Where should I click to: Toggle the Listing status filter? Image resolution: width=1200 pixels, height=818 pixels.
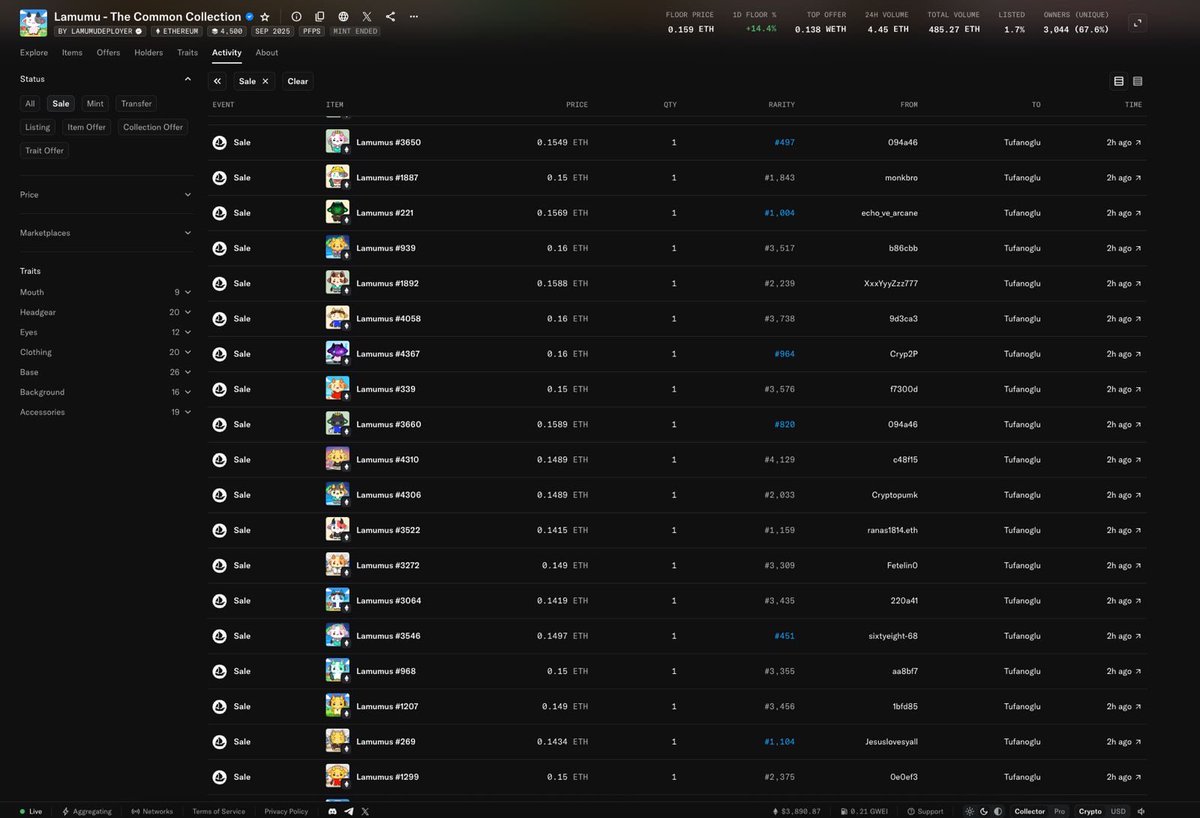(x=38, y=127)
